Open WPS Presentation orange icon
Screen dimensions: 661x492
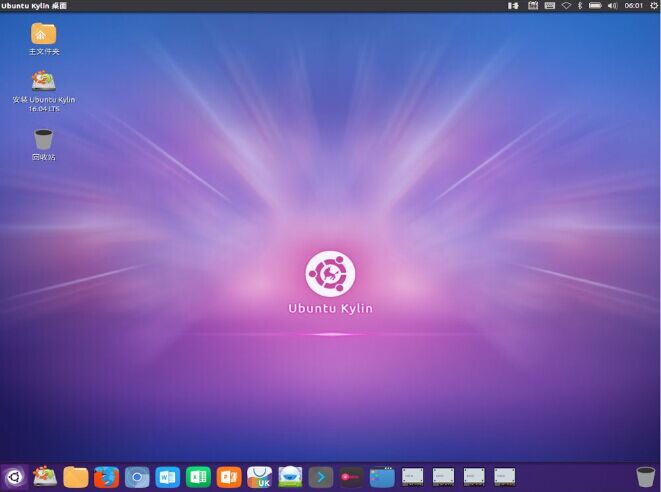click(229, 477)
